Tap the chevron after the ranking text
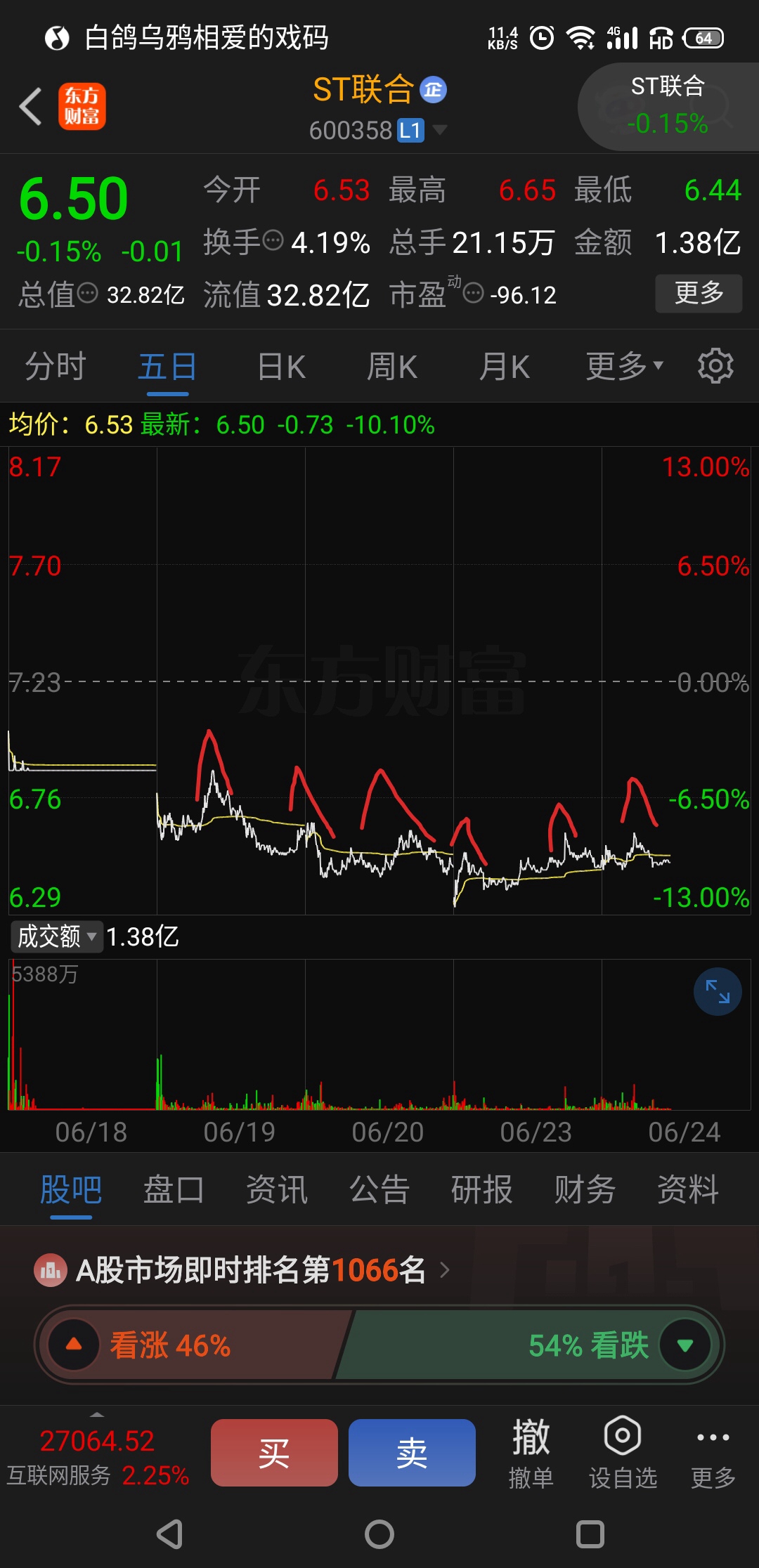The width and height of the screenshot is (759, 1568). (x=444, y=1270)
